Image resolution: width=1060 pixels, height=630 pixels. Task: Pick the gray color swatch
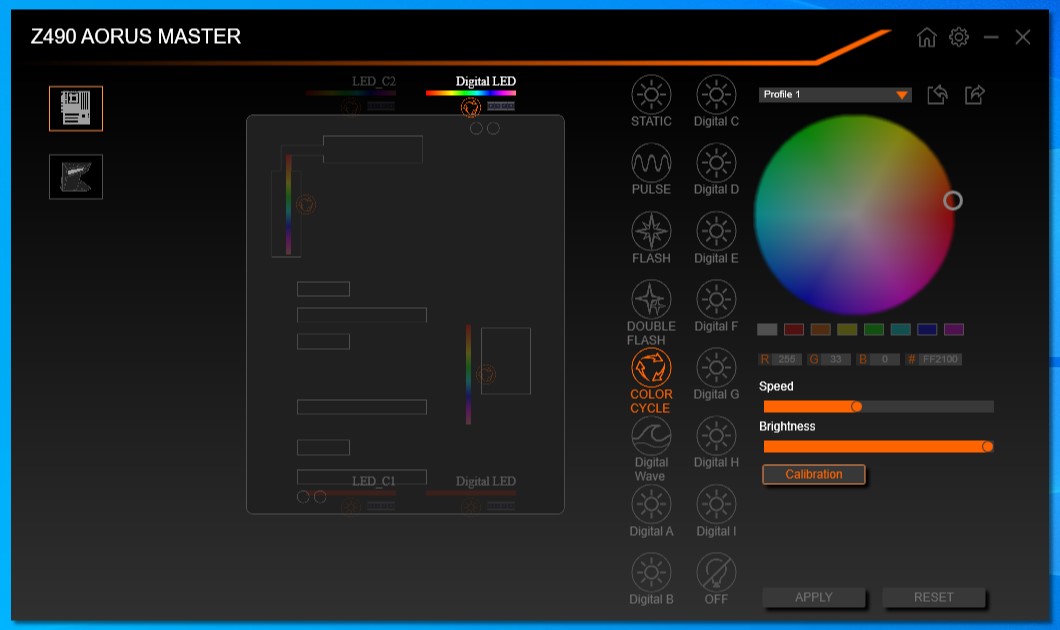767,329
